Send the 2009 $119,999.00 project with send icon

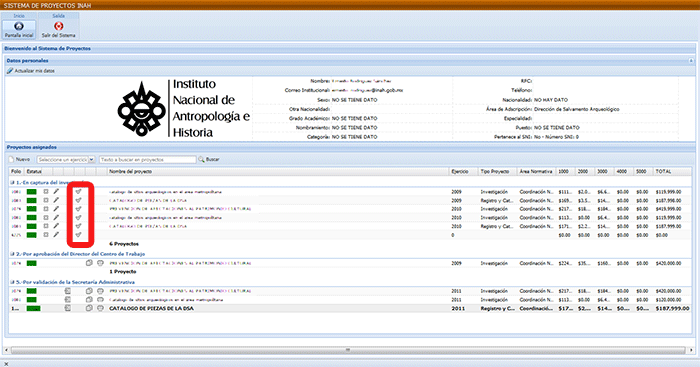click(x=79, y=192)
